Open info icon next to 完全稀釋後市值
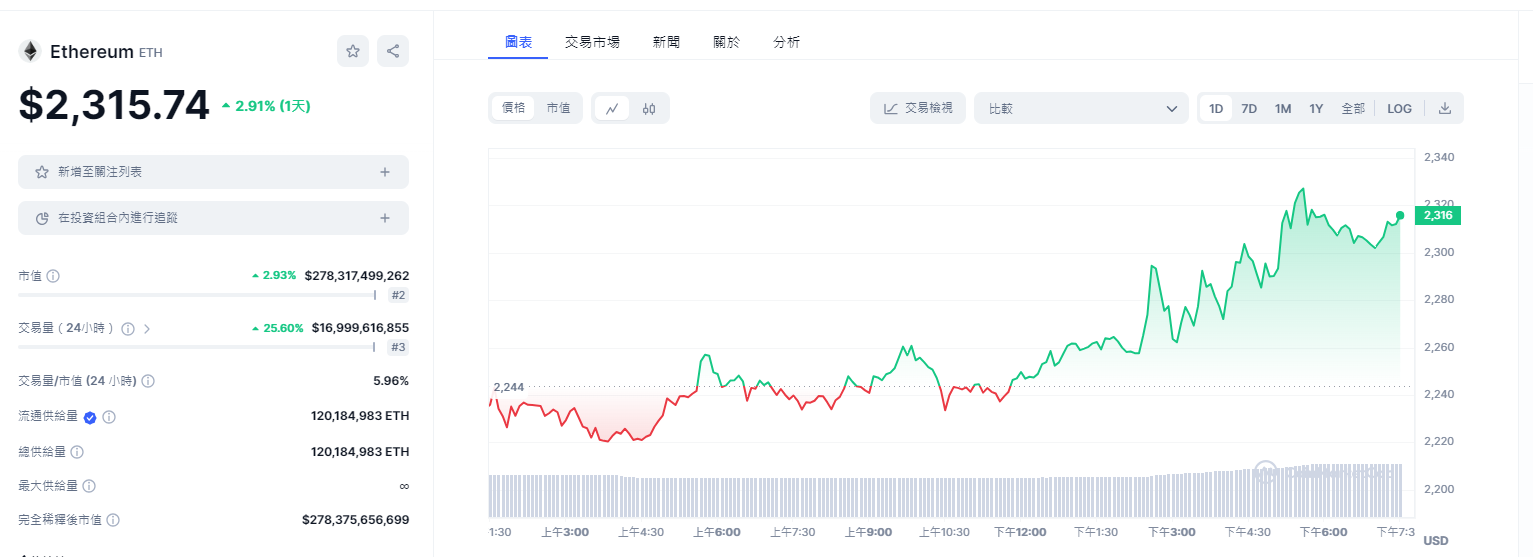1533x557 pixels. (x=113, y=520)
